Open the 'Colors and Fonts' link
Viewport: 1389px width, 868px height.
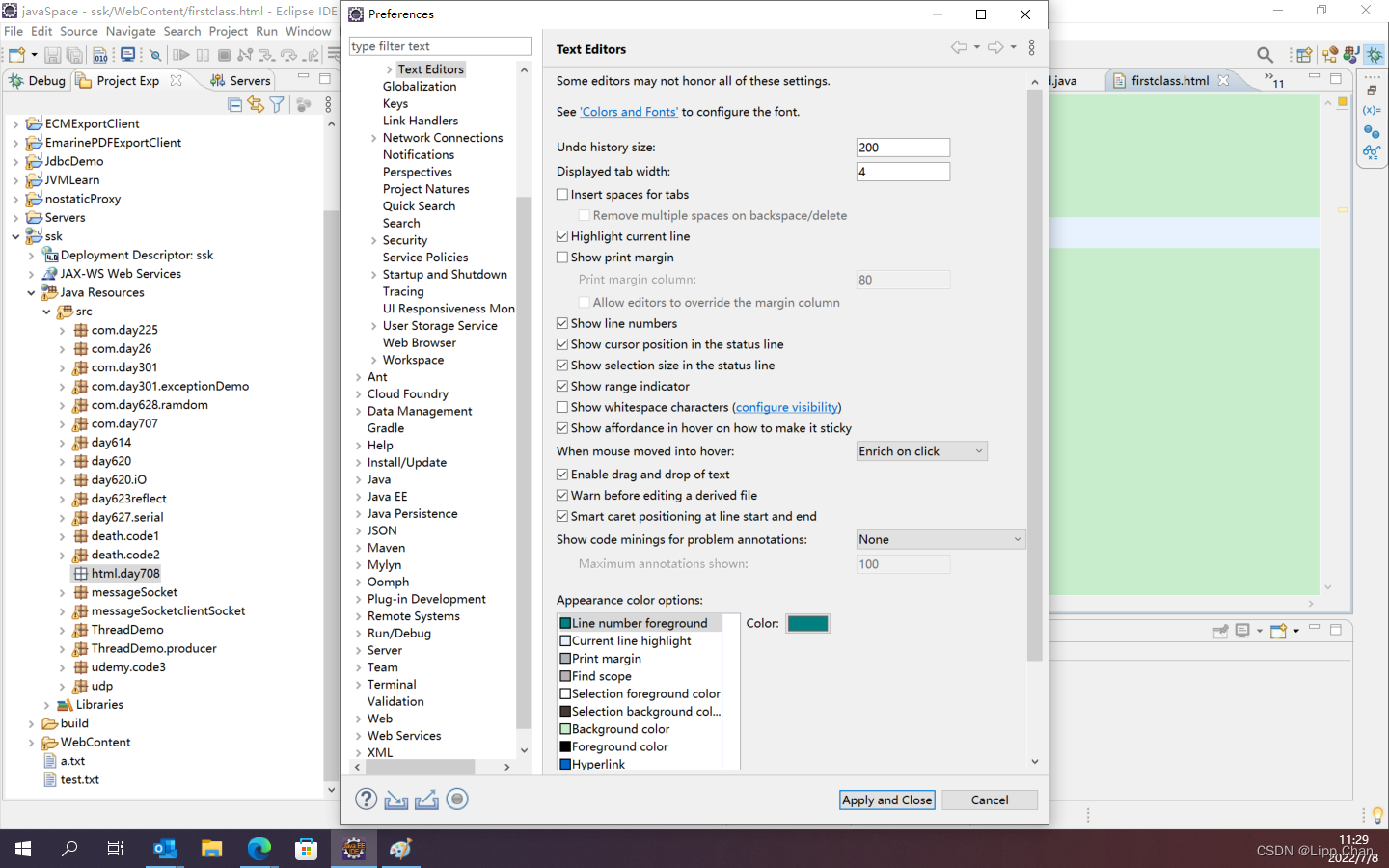coord(629,112)
